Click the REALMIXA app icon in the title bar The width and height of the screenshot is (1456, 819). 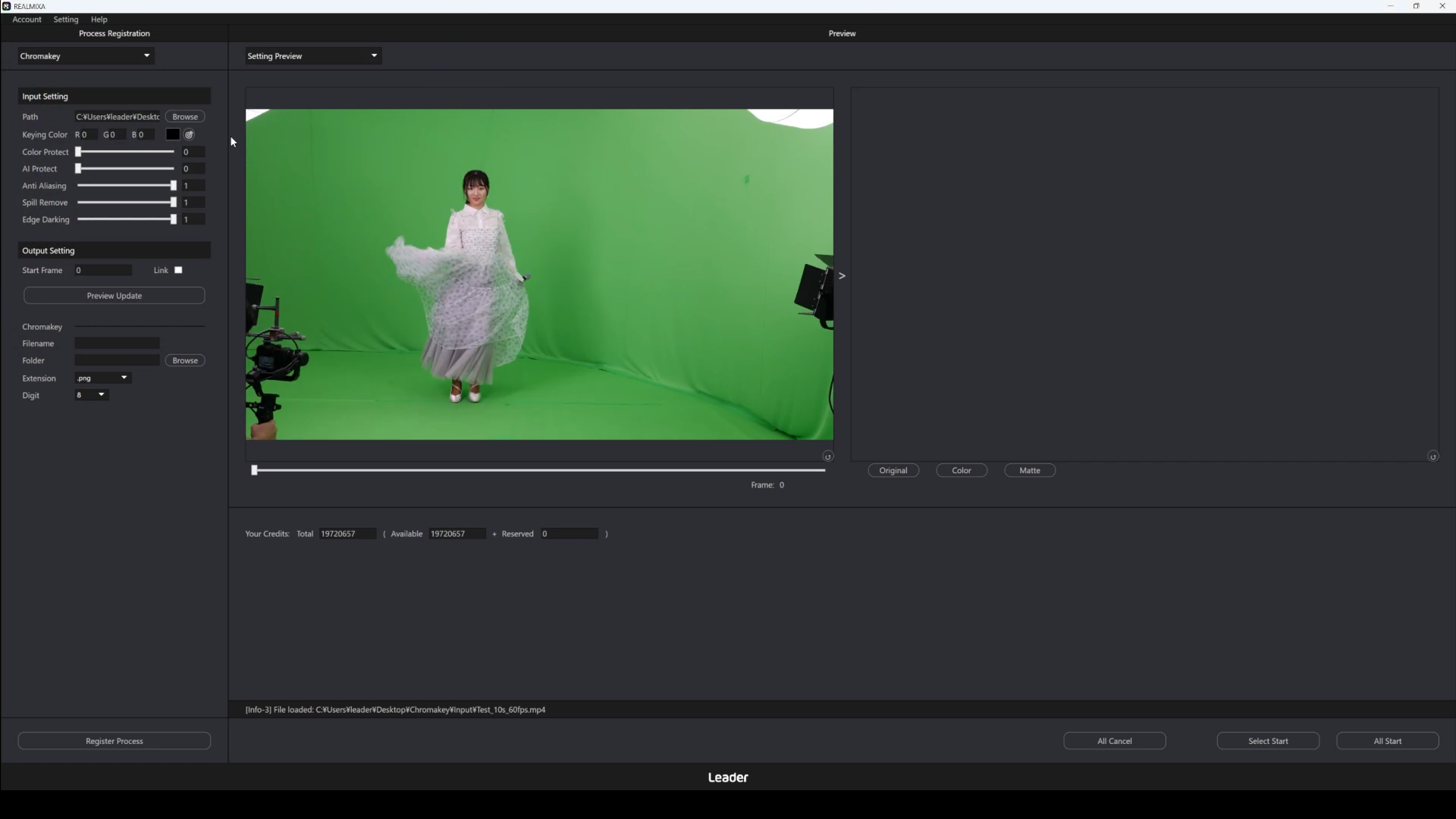coord(6,6)
